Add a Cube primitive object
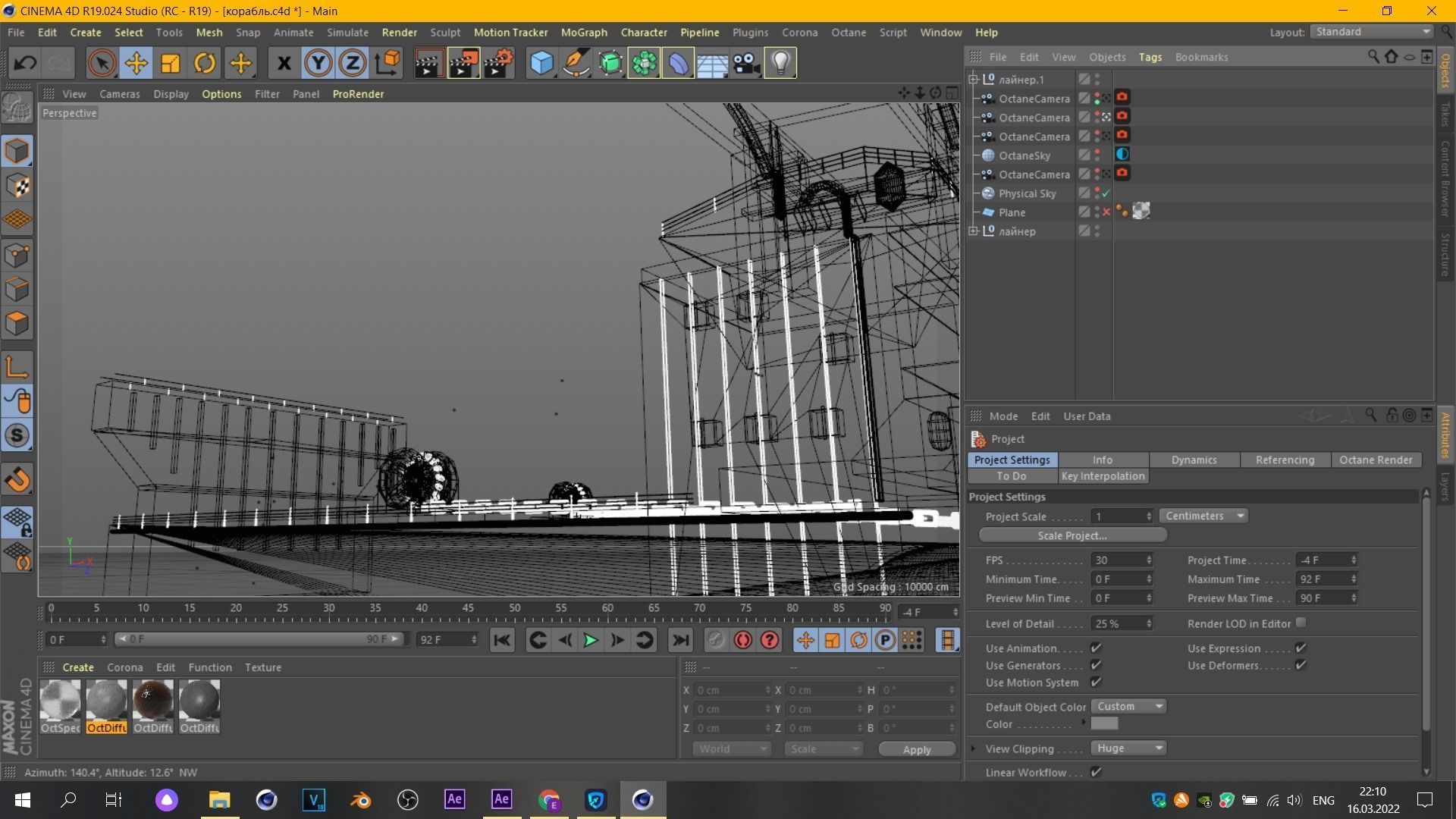This screenshot has height=819, width=1456. tap(541, 63)
